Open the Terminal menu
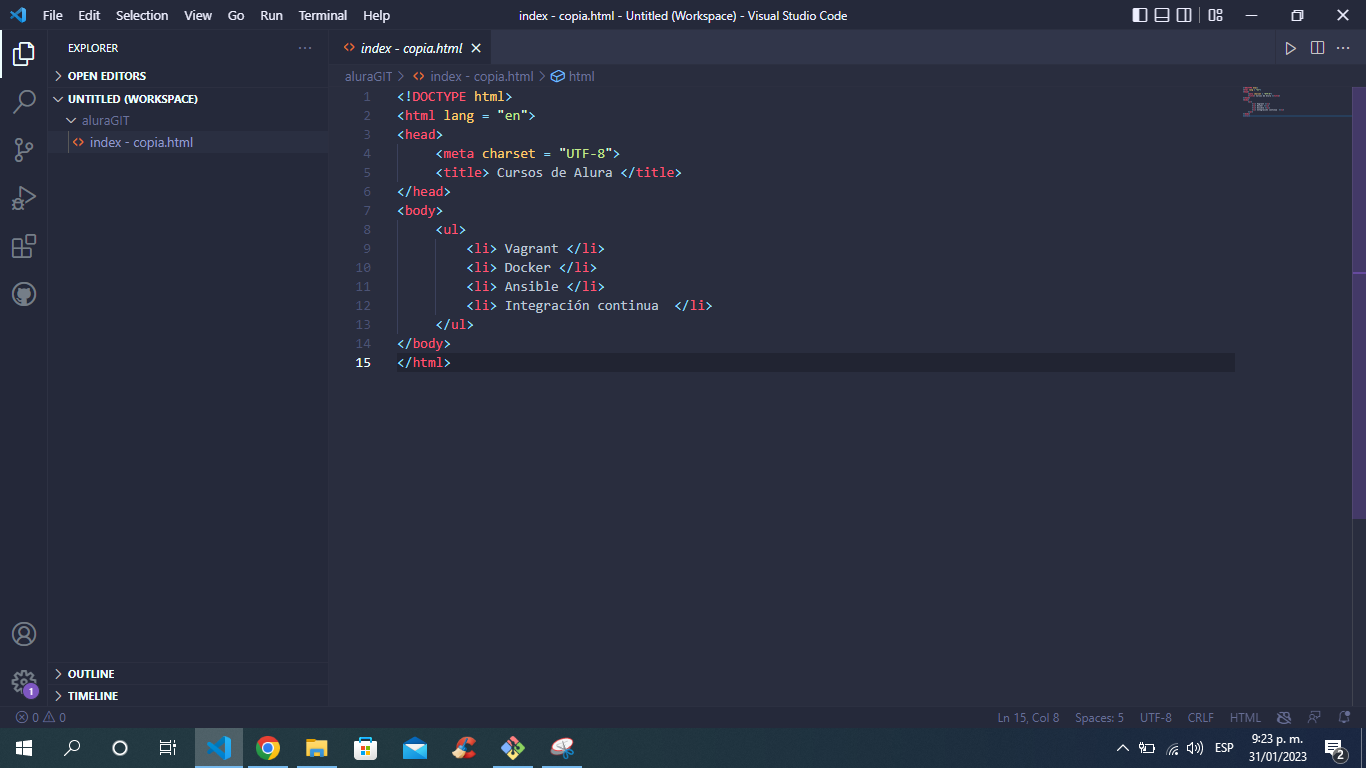Viewport: 1366px width, 768px height. coord(323,15)
